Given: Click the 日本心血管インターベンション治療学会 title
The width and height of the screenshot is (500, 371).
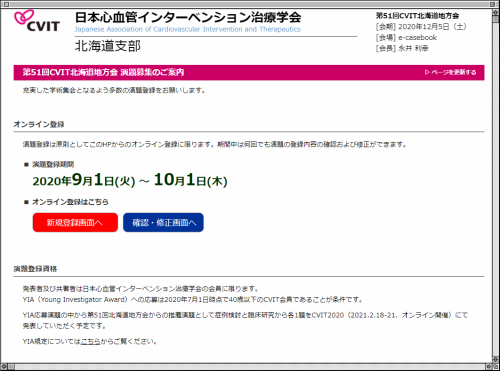Looking at the screenshot, I should [x=188, y=17].
